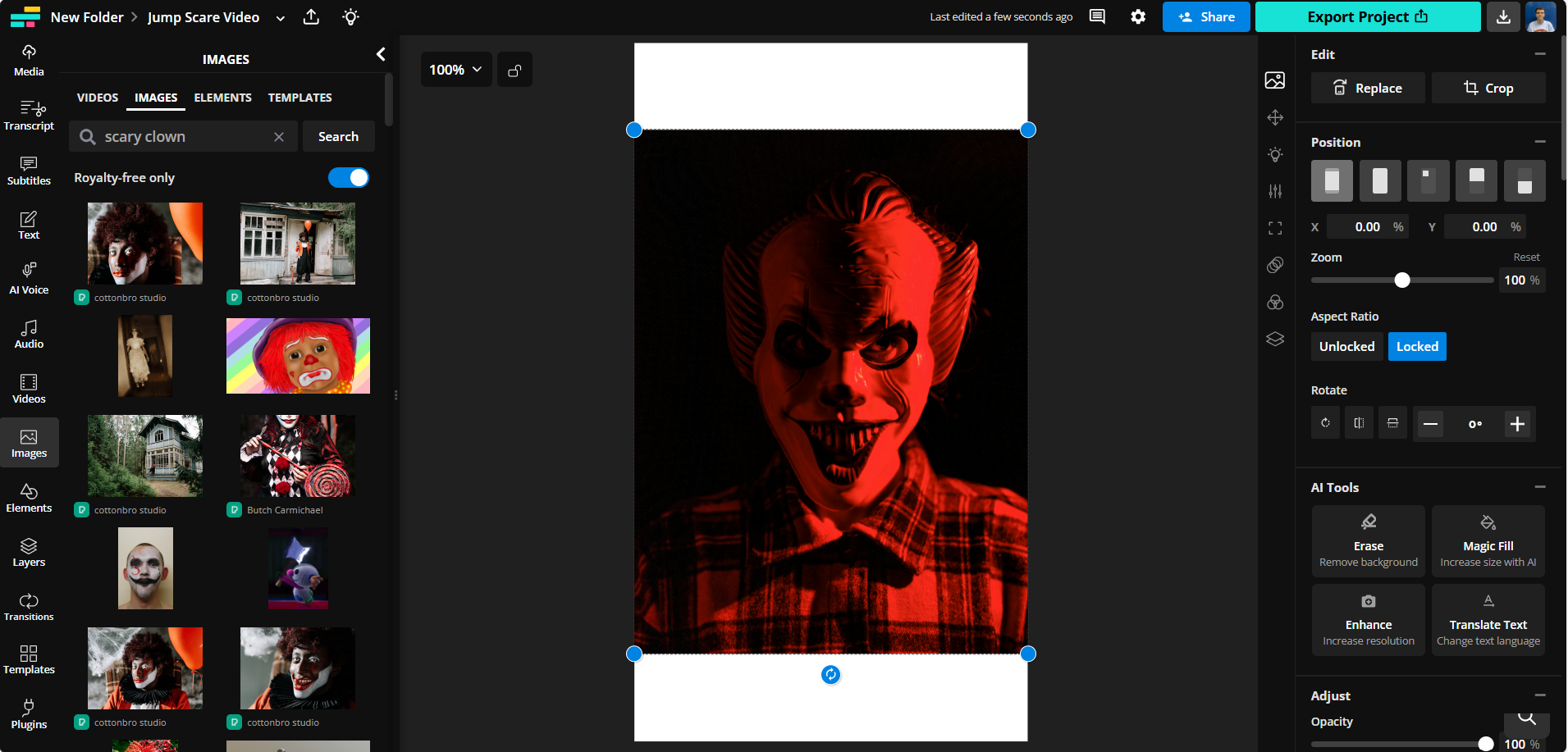Open the Subtitles panel
The width and height of the screenshot is (1568, 752).
click(29, 170)
